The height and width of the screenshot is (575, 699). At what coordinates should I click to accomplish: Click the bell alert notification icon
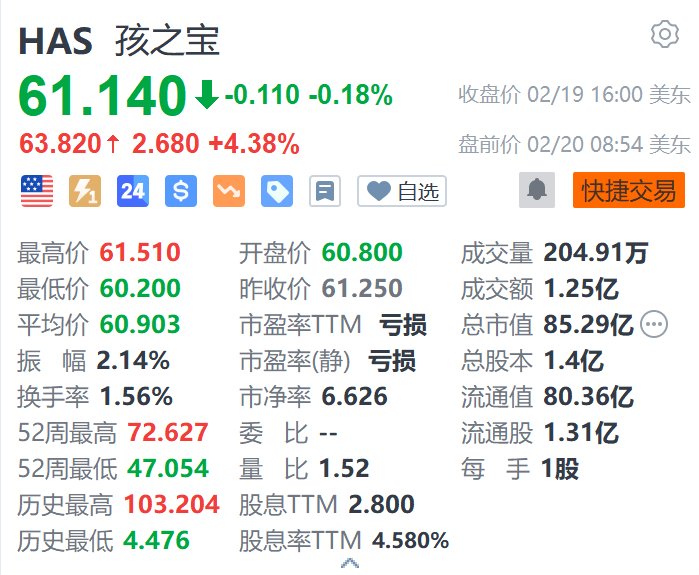click(537, 190)
